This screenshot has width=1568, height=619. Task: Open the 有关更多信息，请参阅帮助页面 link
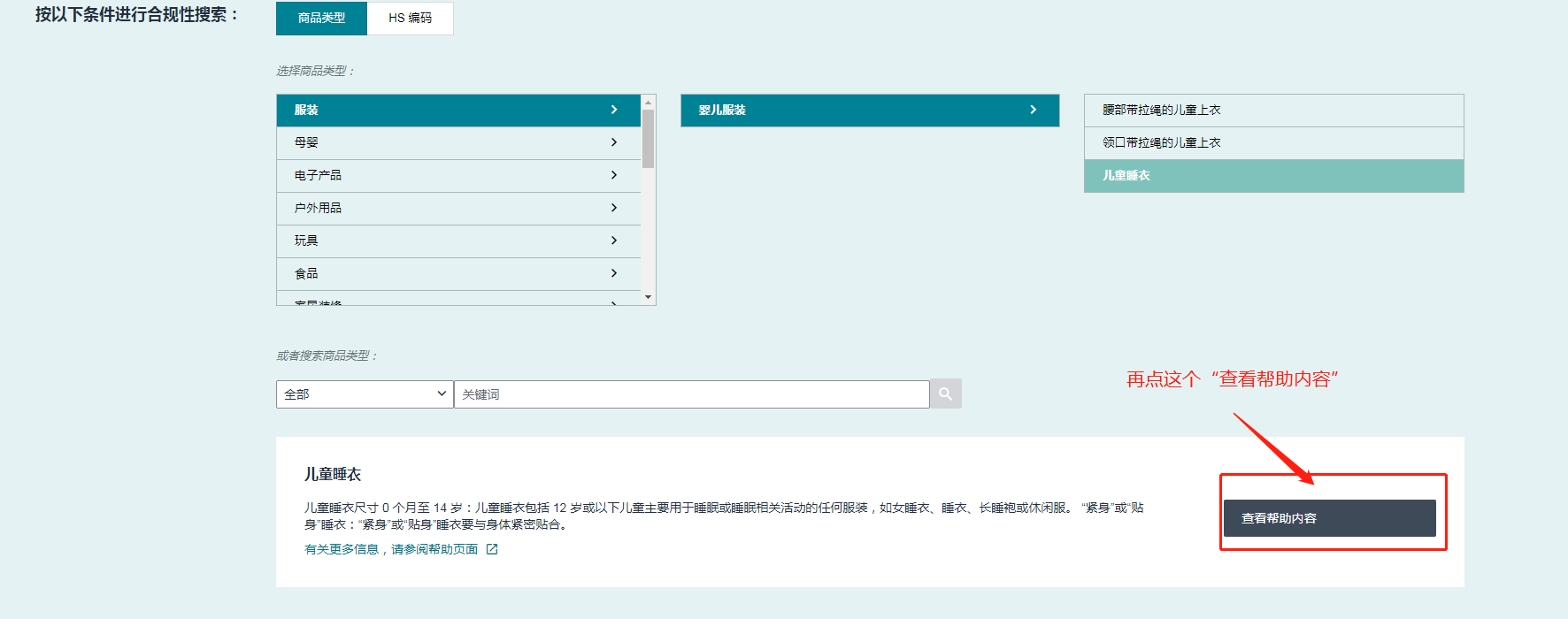click(391, 549)
